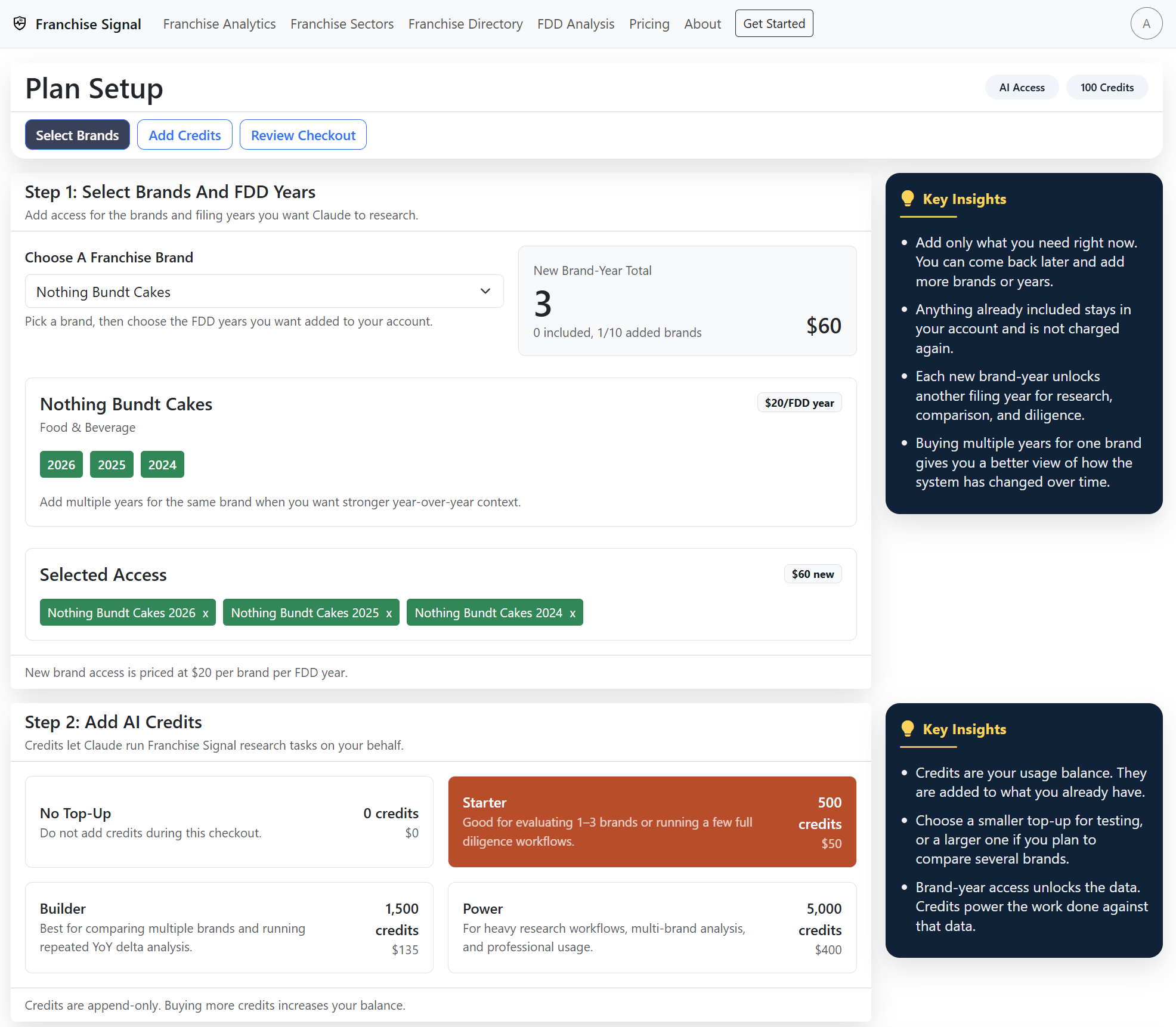Switch to the Select Brands step tab

[x=78, y=135]
